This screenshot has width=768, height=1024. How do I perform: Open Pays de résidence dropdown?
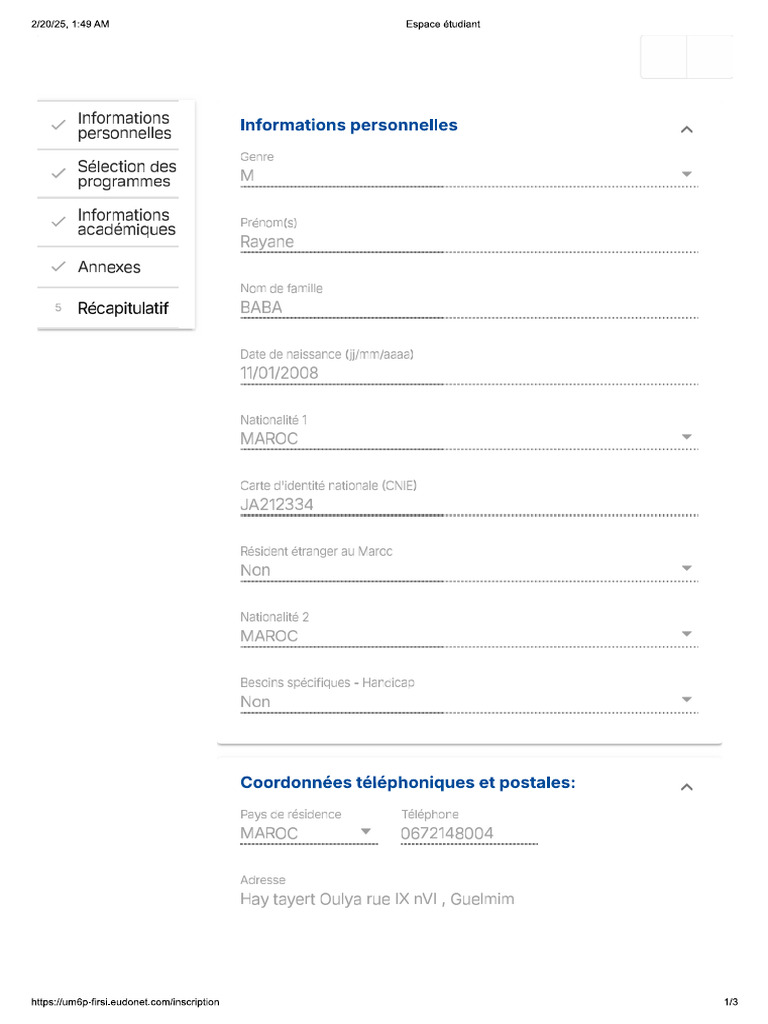[x=365, y=832]
